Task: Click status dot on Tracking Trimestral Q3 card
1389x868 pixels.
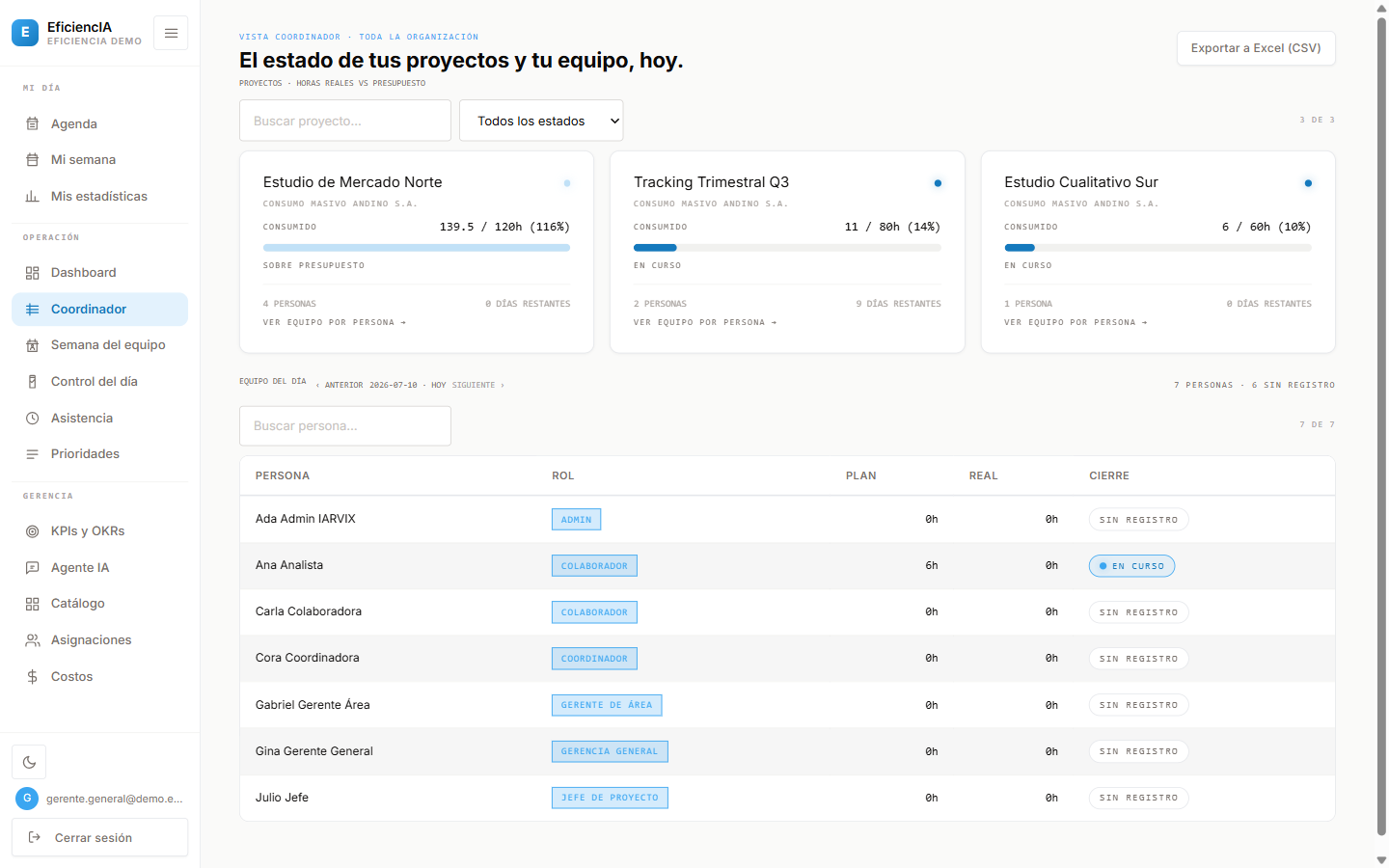Action: click(938, 183)
